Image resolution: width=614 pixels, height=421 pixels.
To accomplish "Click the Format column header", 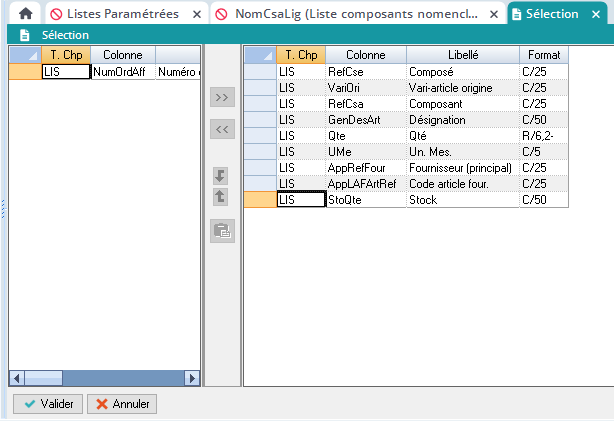I will click(x=543, y=55).
